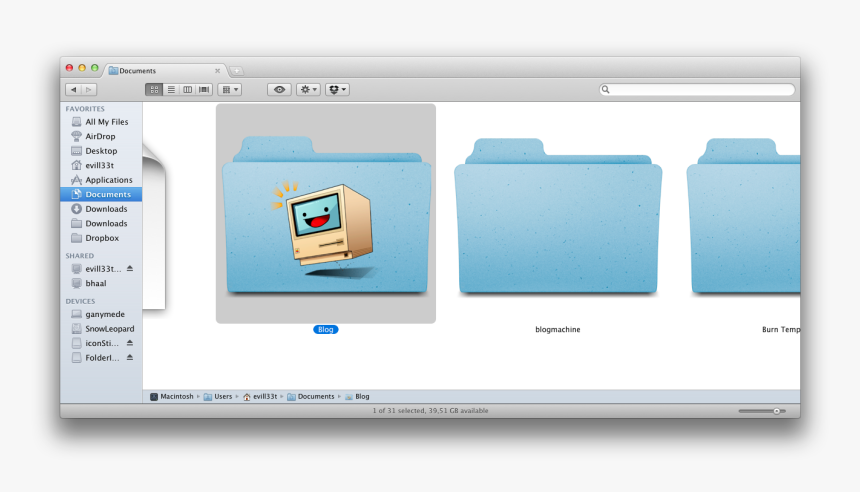Select the Blog folder thumbnail
The height and width of the screenshot is (492, 860).
[x=326, y=214]
